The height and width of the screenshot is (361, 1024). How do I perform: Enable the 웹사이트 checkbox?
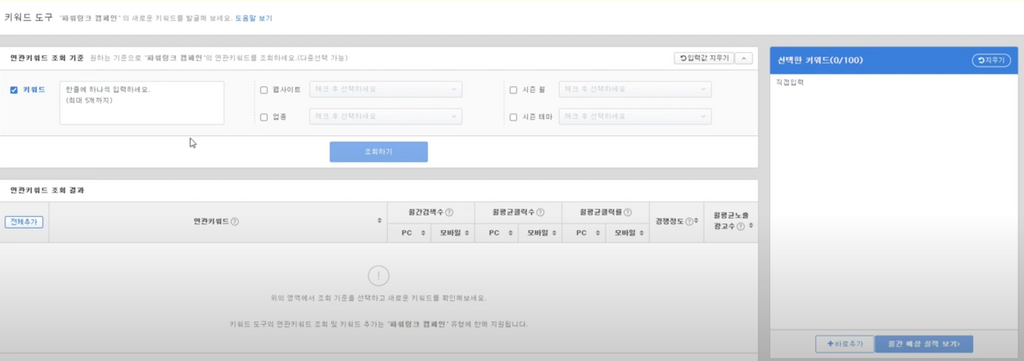click(x=264, y=90)
